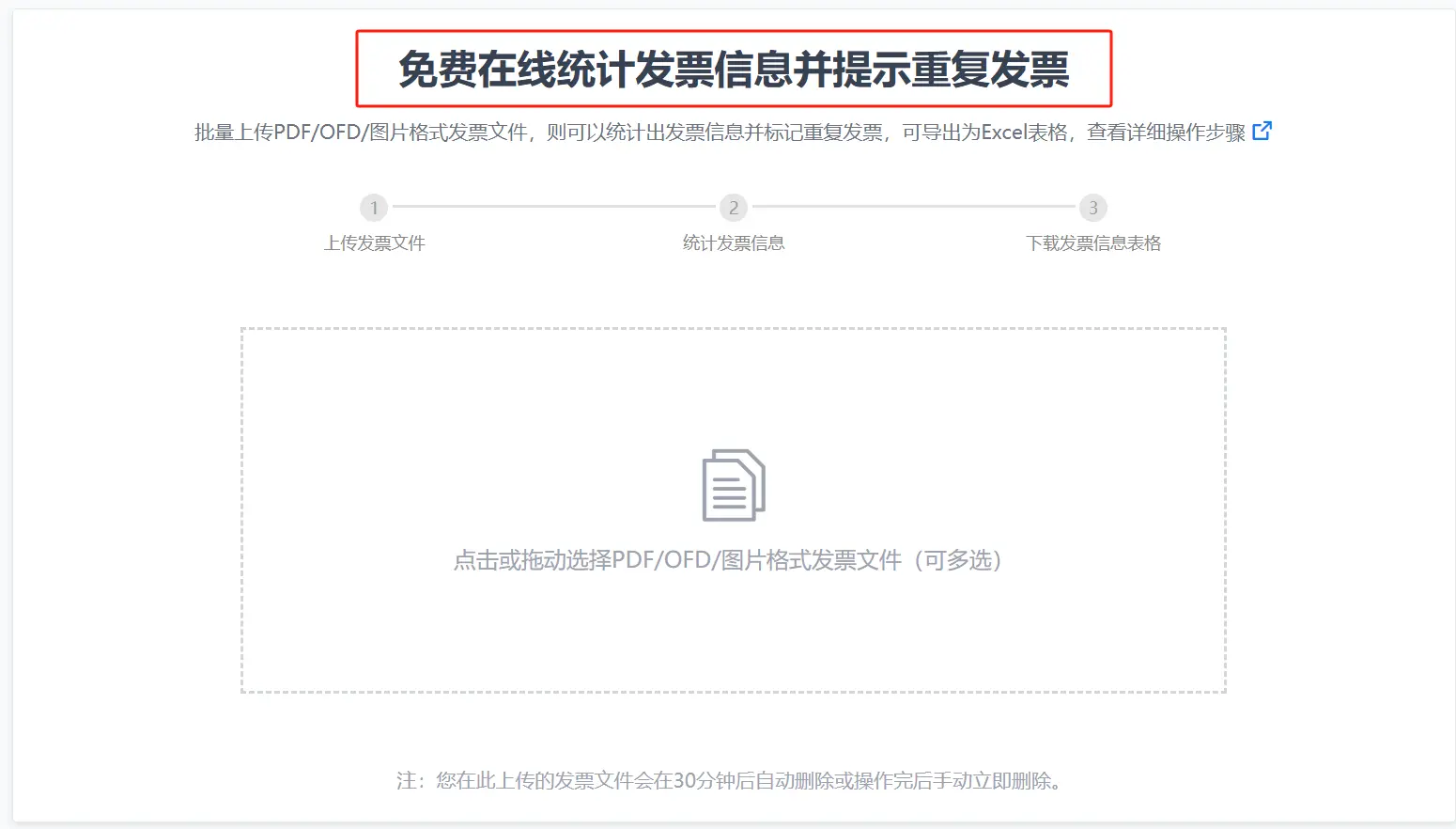
Task: Select the 上传发票文件 step label
Action: click(375, 243)
